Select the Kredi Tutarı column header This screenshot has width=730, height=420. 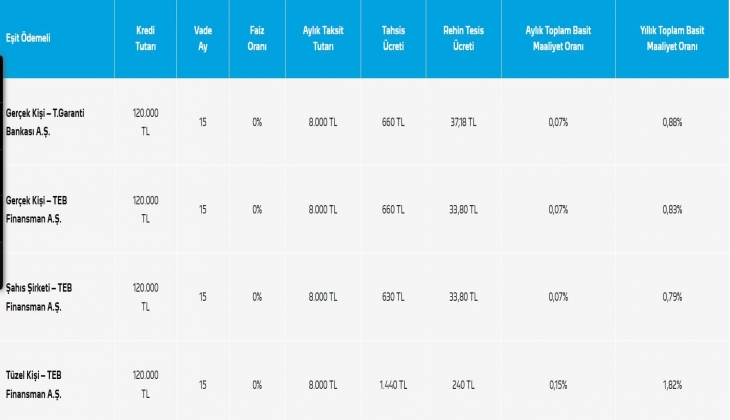tap(145, 38)
